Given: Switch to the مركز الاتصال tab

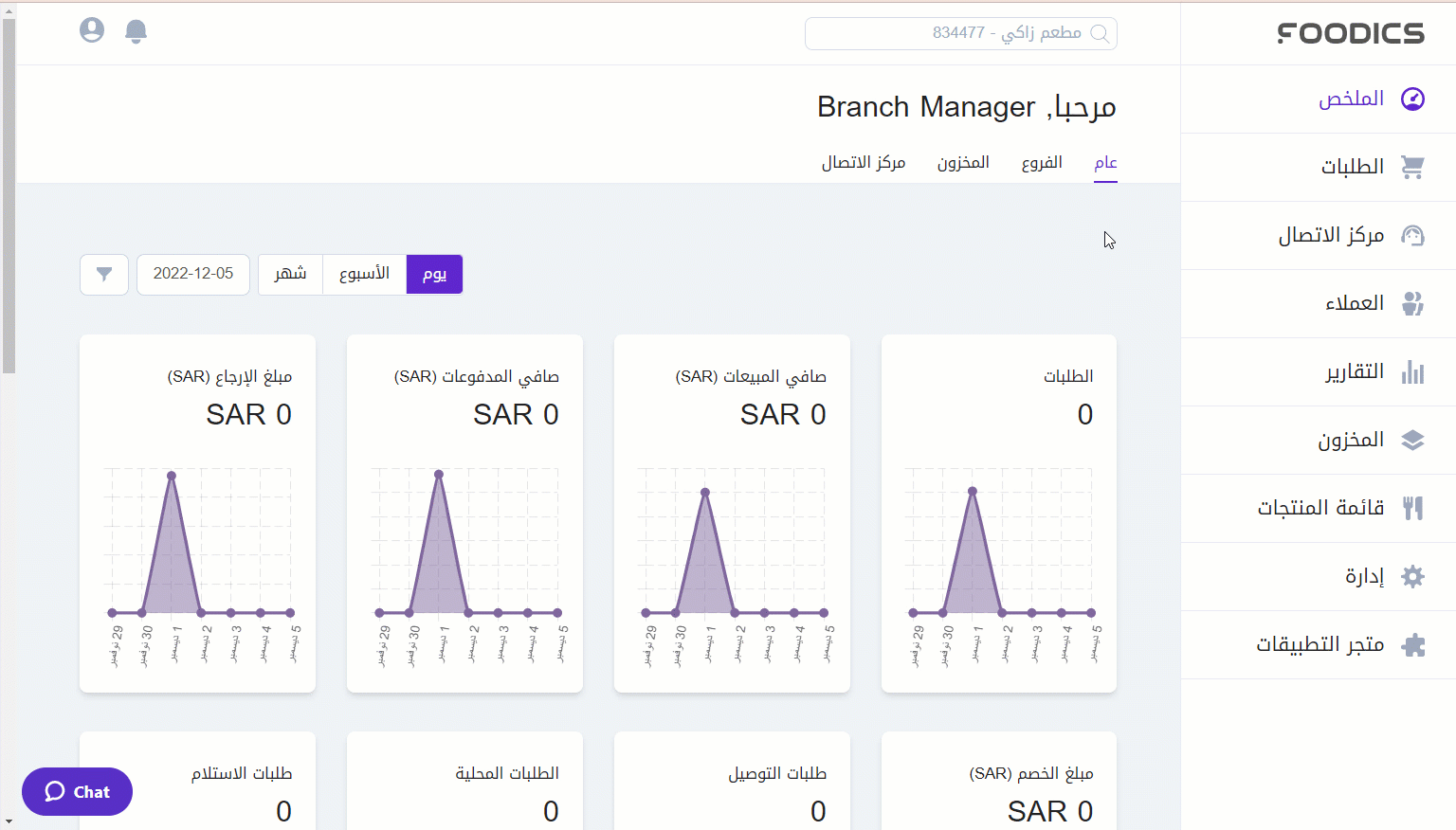Looking at the screenshot, I should click(864, 163).
